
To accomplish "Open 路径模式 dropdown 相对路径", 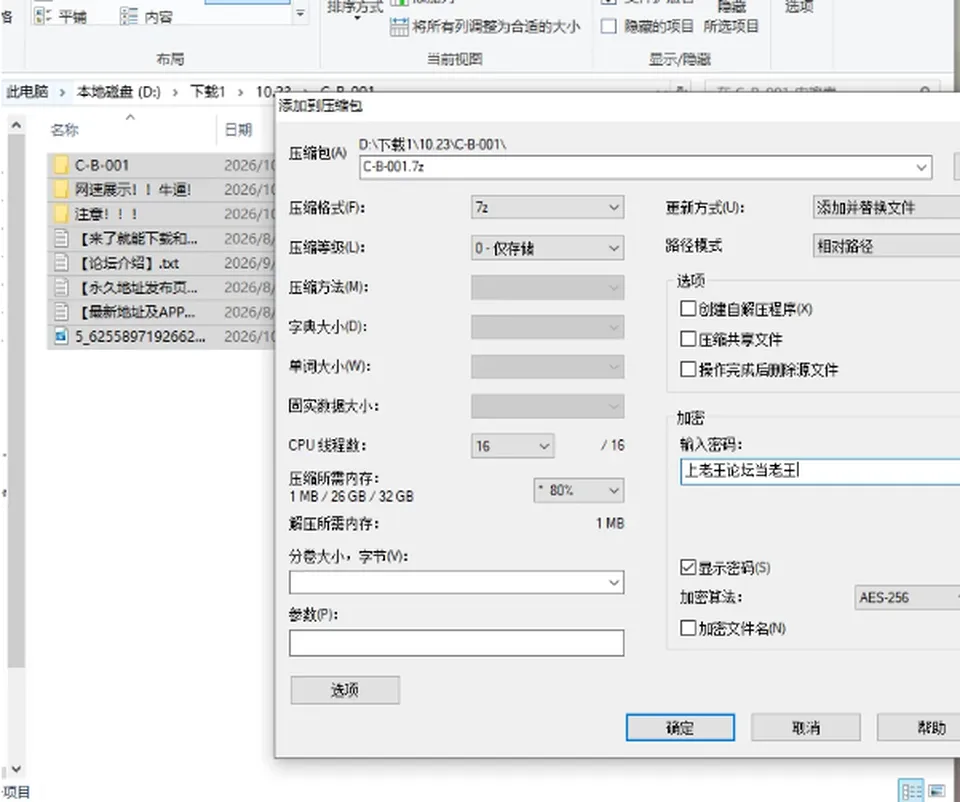I will click(x=887, y=246).
